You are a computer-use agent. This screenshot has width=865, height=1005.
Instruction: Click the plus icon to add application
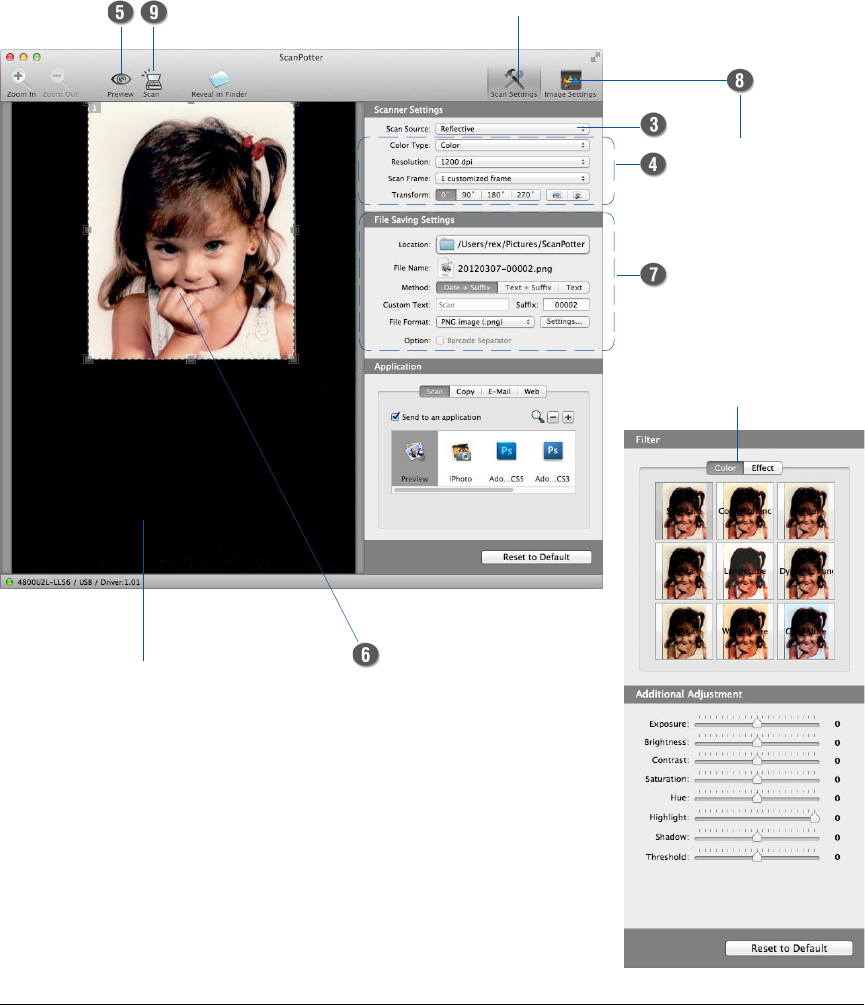569,417
